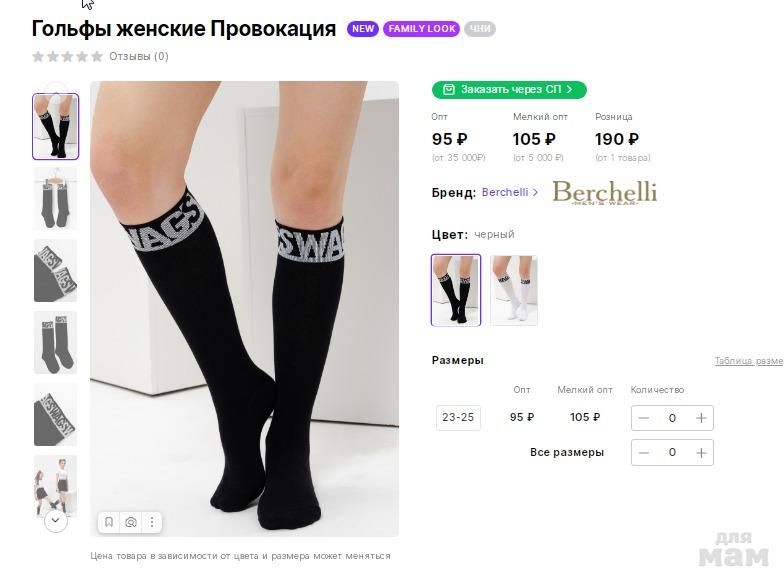784x581 pixels.
Task: Open the size chart link
Action: tap(748, 361)
